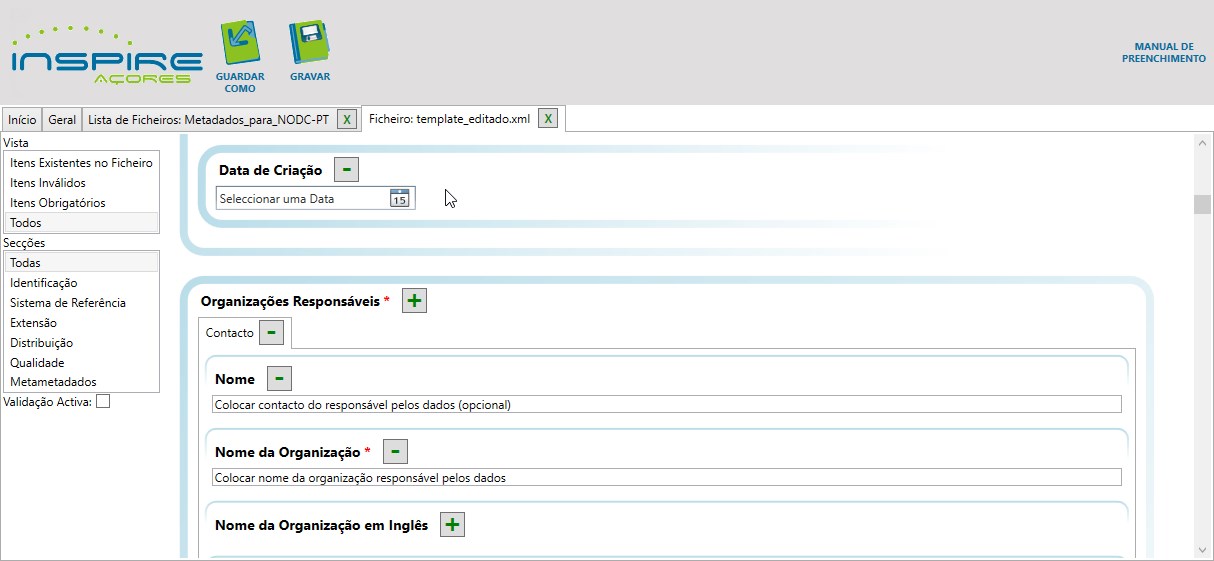Screen dimensions: 1214x561
Task: Switch to the Início tab
Action: click(x=22, y=120)
